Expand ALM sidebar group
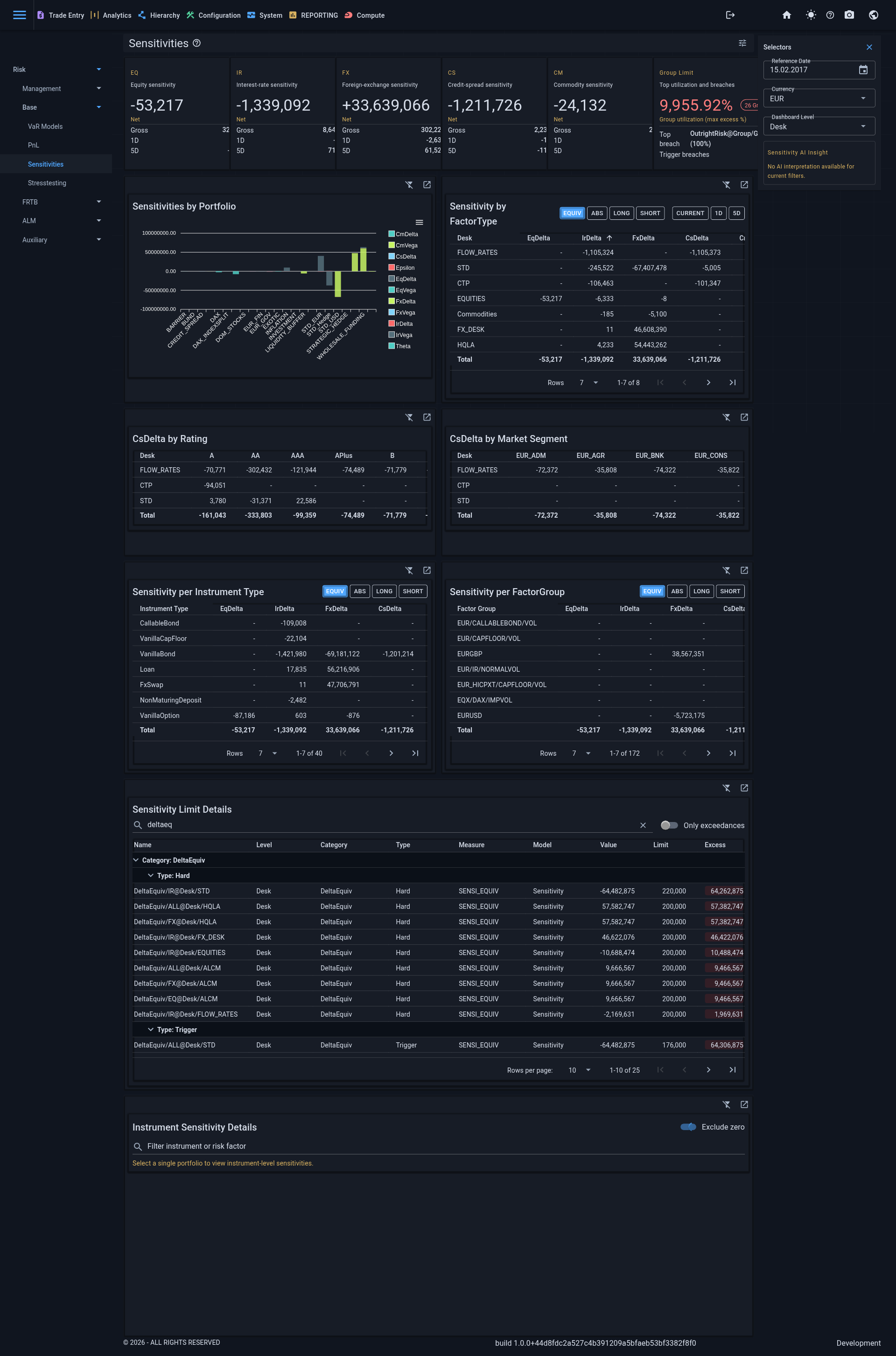Image resolution: width=896 pixels, height=1356 pixels. pos(56,221)
